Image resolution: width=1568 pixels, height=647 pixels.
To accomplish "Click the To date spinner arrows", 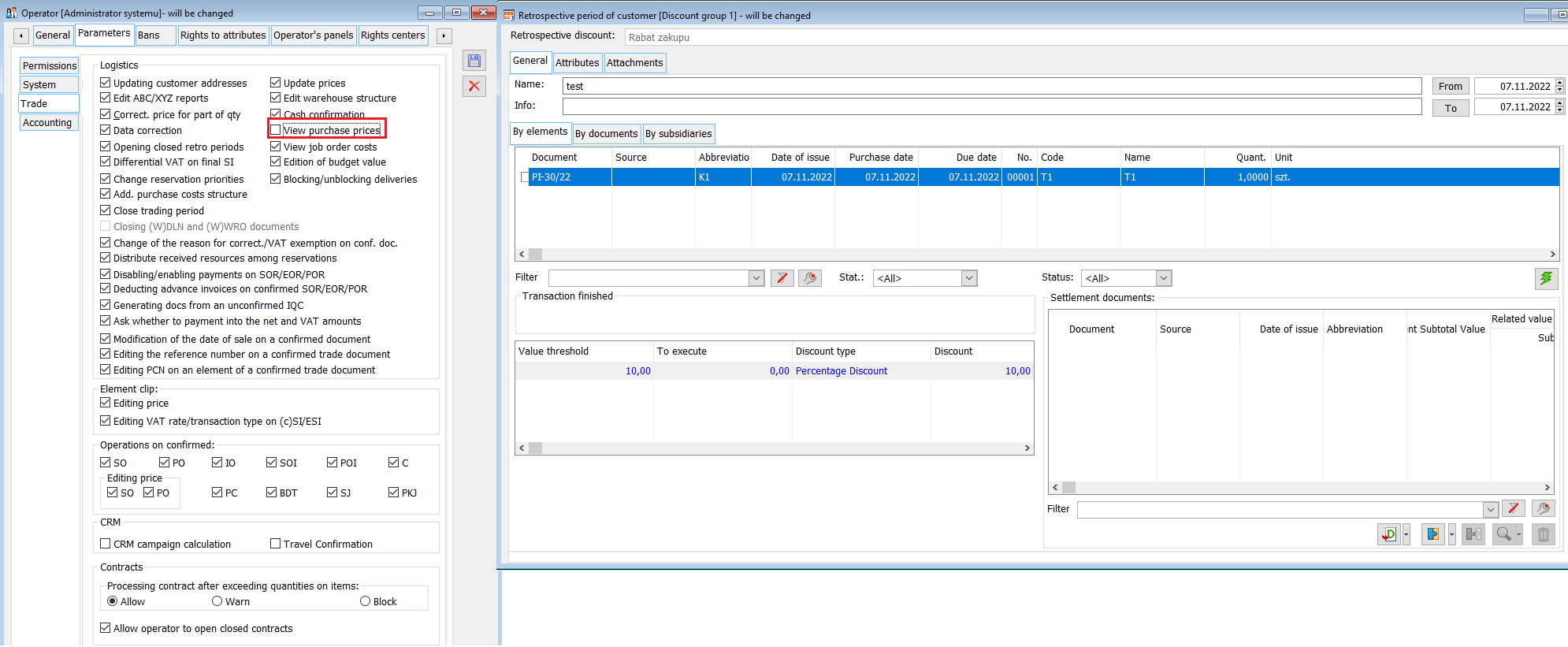I will click(x=1559, y=106).
